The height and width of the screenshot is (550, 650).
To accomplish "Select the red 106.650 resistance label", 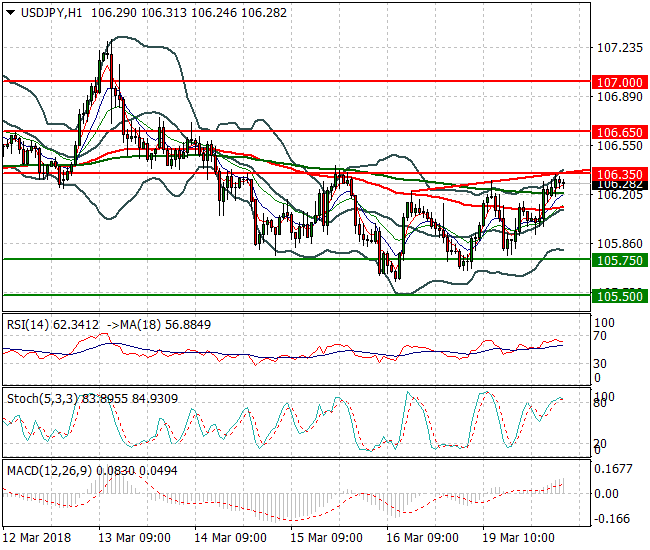I will 620,132.
